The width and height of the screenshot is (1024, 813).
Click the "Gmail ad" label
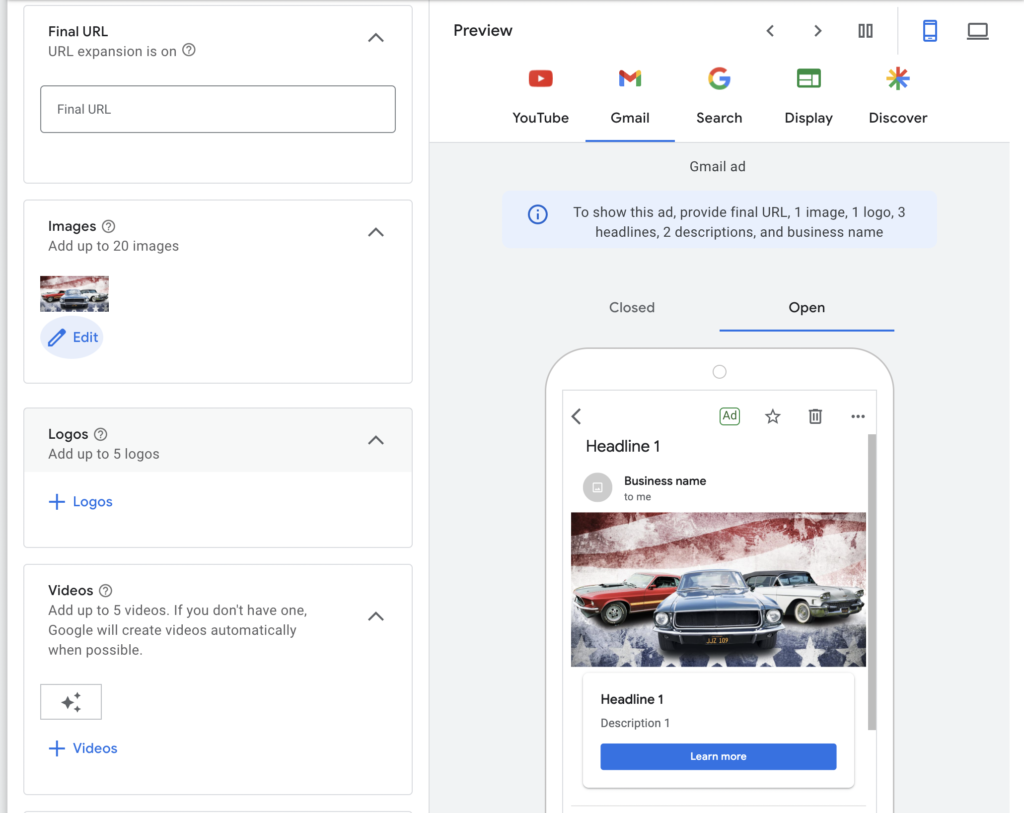(x=717, y=167)
